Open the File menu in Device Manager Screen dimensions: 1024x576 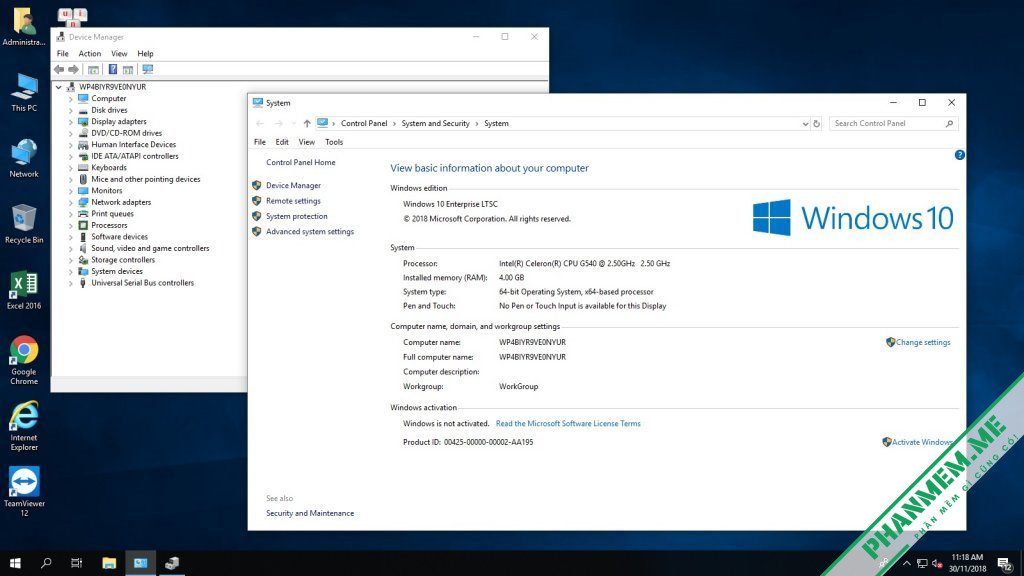63,54
